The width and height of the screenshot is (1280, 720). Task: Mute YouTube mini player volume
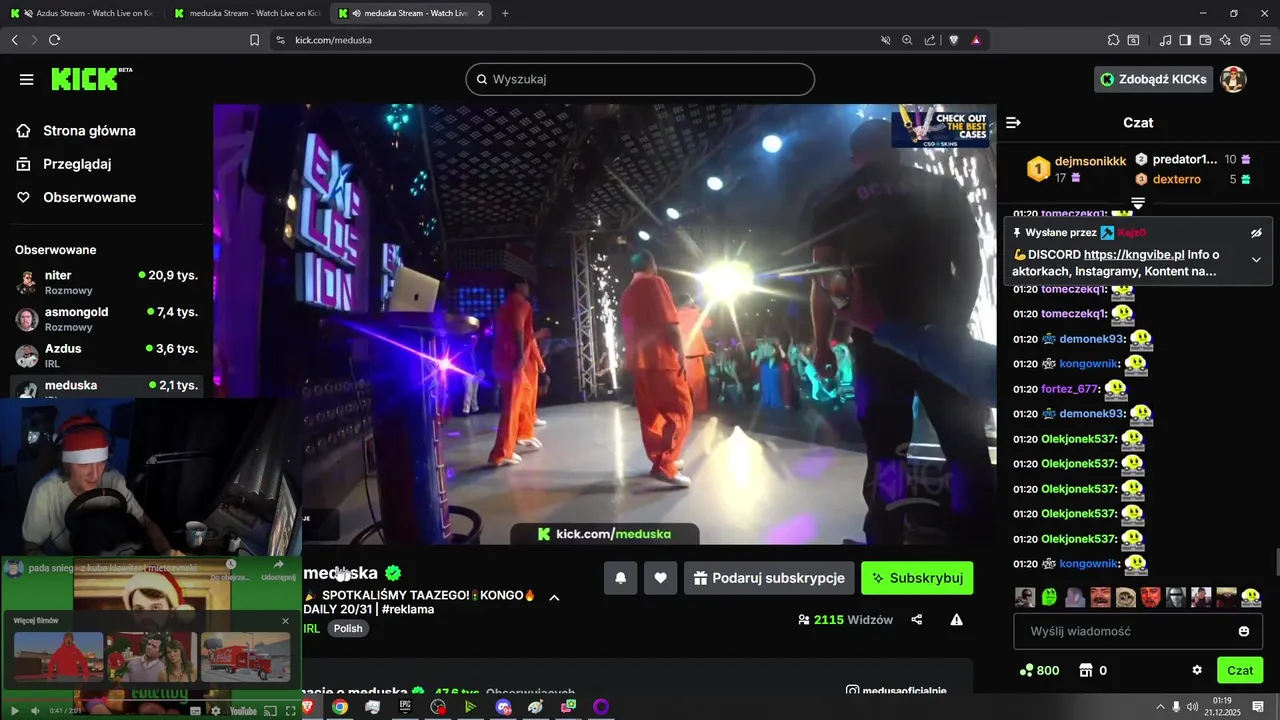coord(35,711)
